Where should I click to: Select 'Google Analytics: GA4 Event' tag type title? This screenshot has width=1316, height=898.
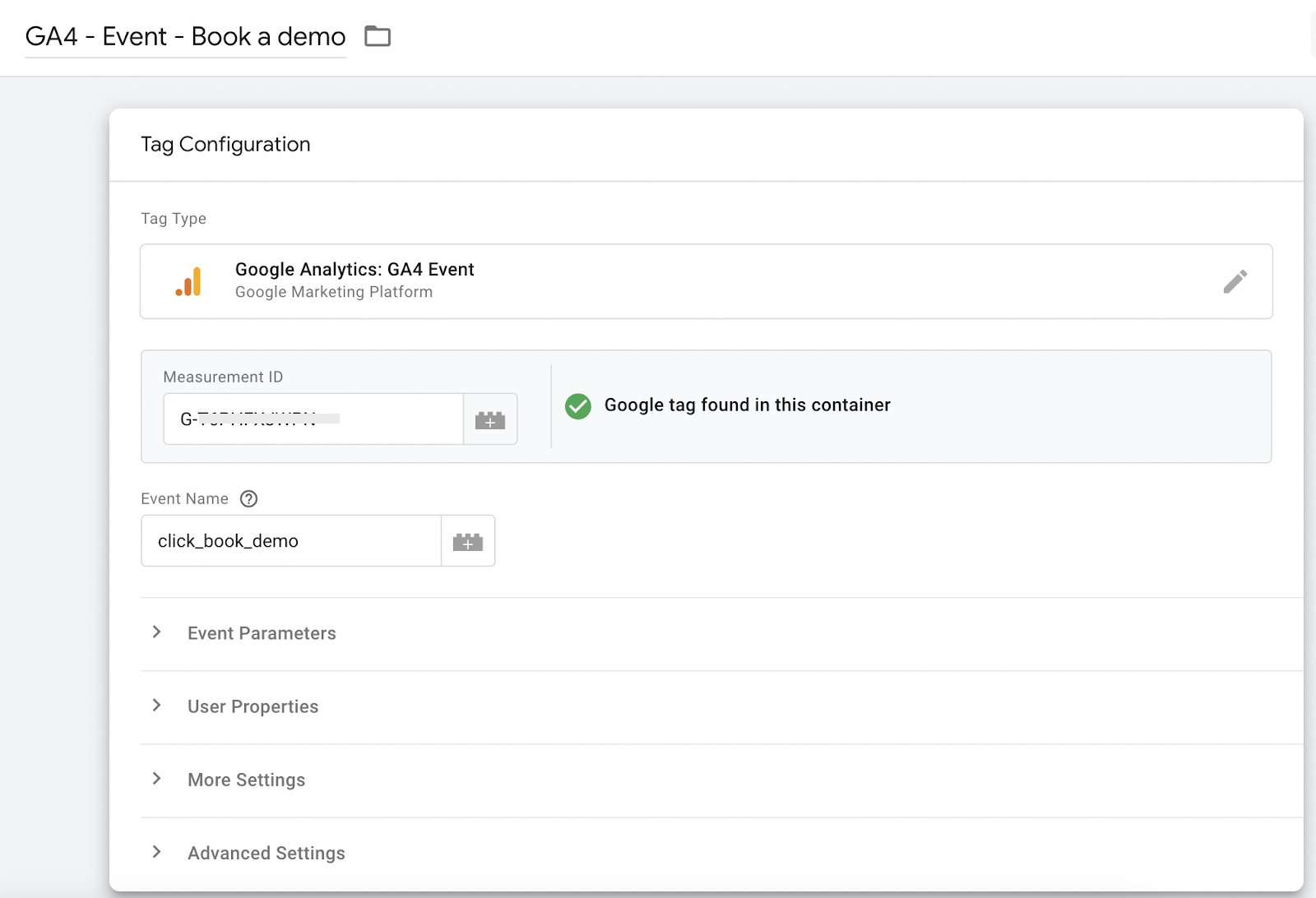coord(354,270)
